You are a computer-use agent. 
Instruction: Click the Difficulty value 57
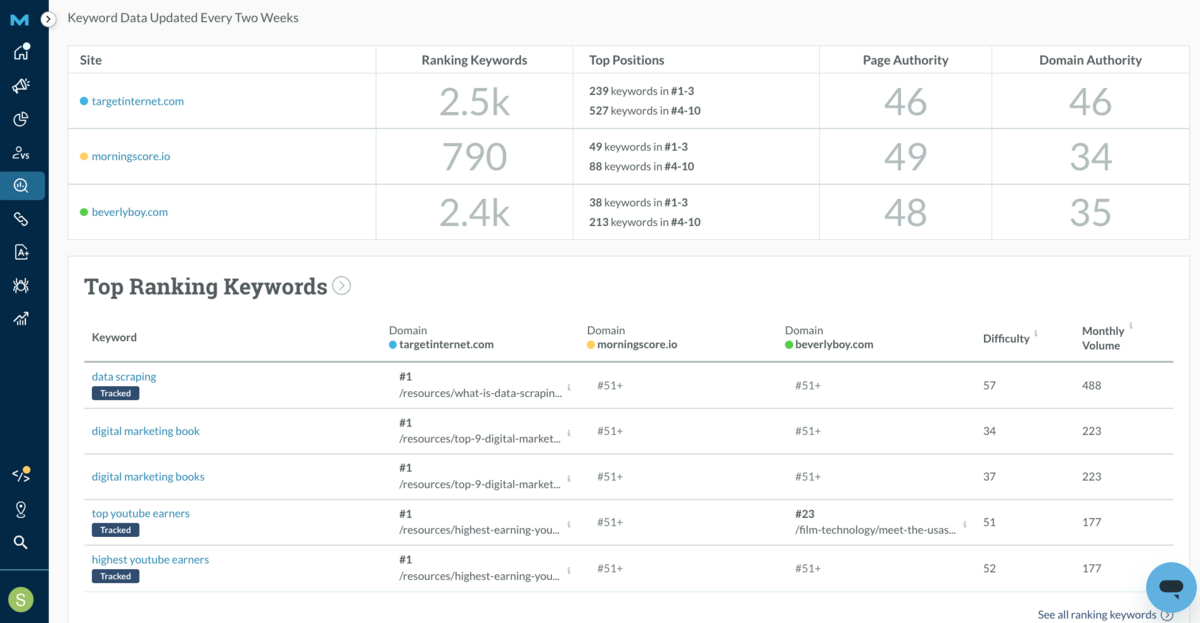tap(989, 385)
